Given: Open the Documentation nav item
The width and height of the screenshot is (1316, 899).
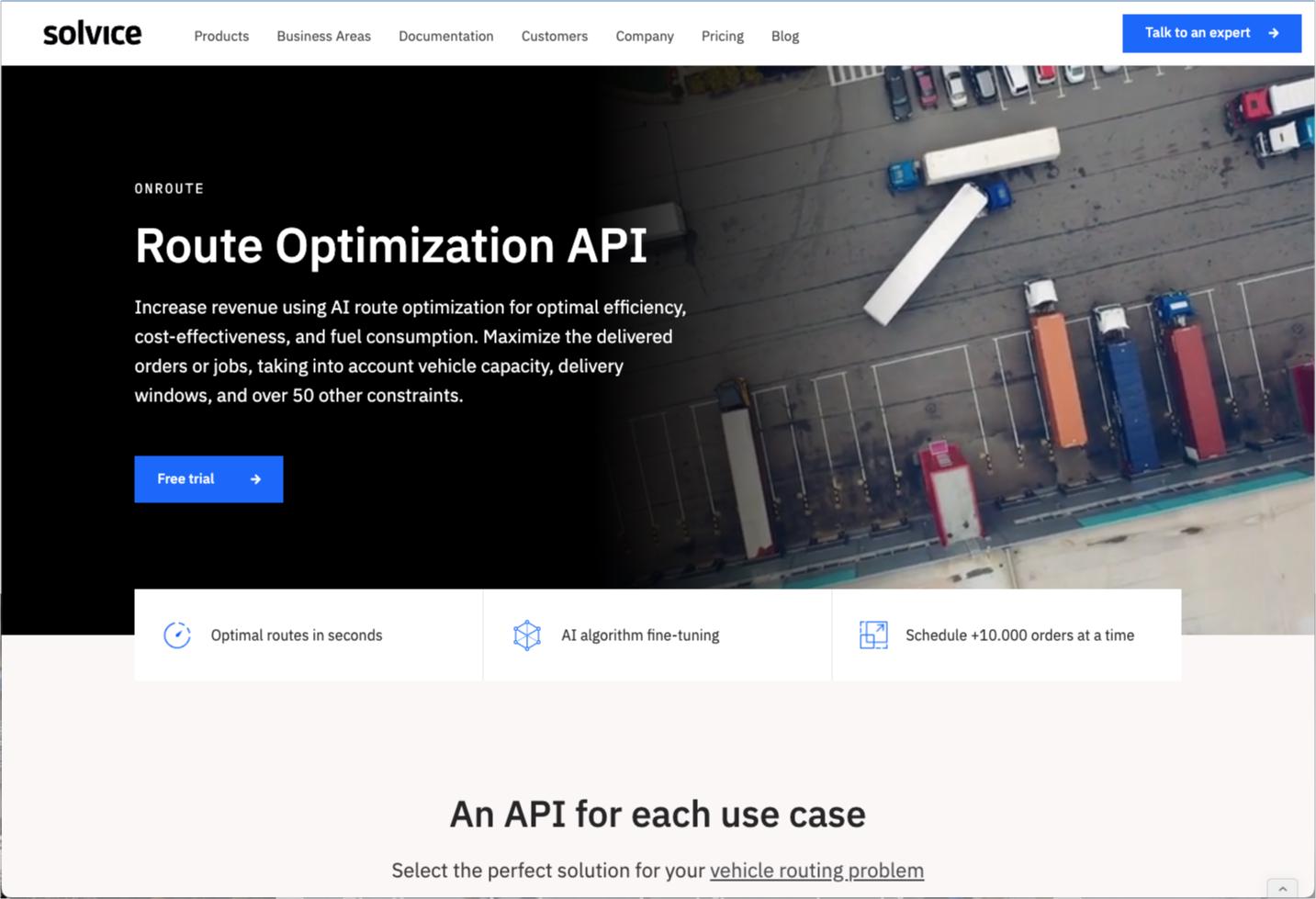Looking at the screenshot, I should point(445,37).
